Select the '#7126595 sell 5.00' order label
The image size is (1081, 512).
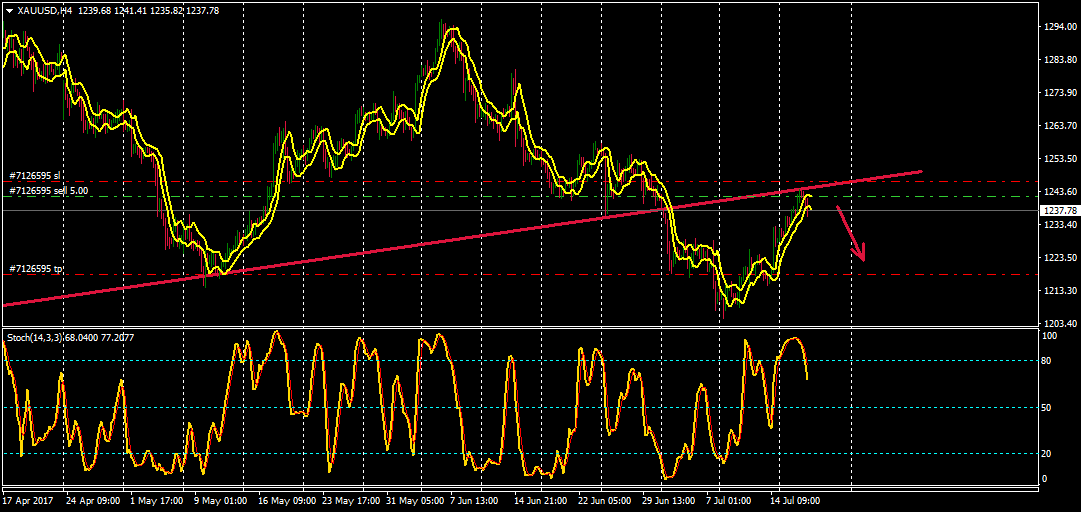pyautogui.click(x=49, y=190)
